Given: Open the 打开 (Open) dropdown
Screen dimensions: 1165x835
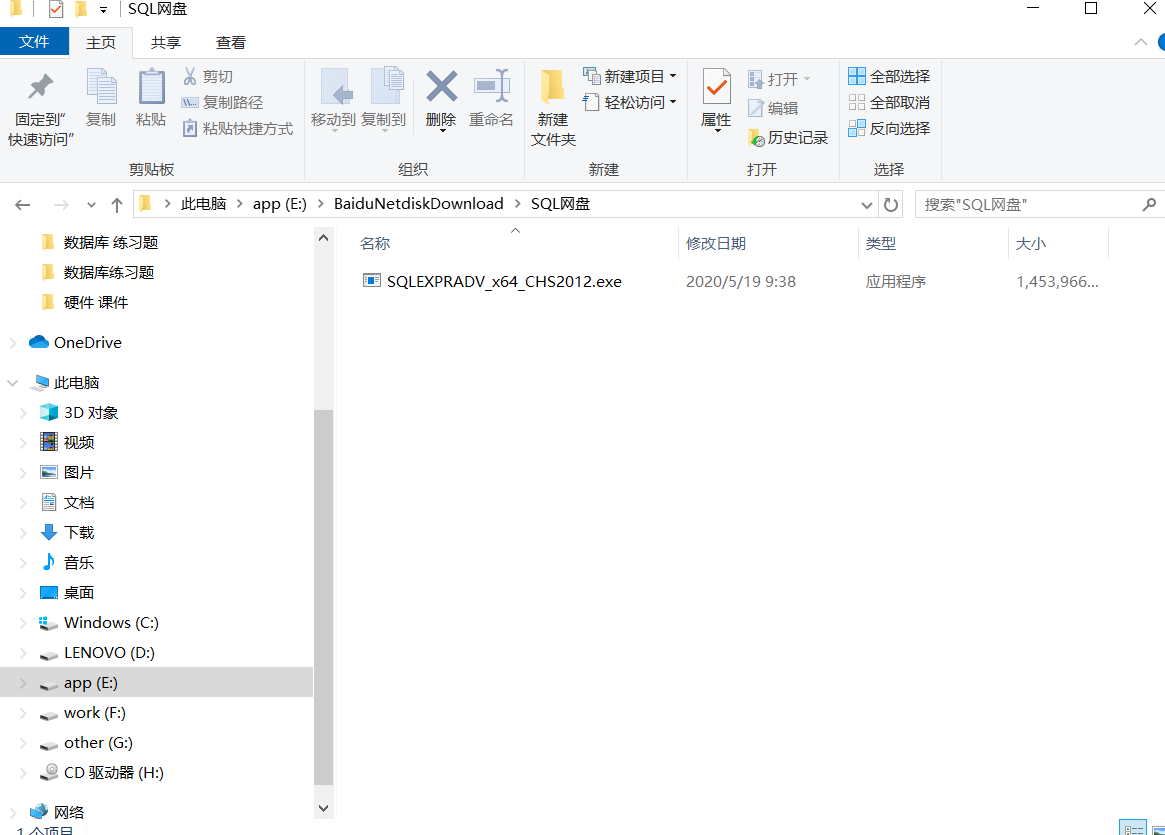Looking at the screenshot, I should [779, 79].
